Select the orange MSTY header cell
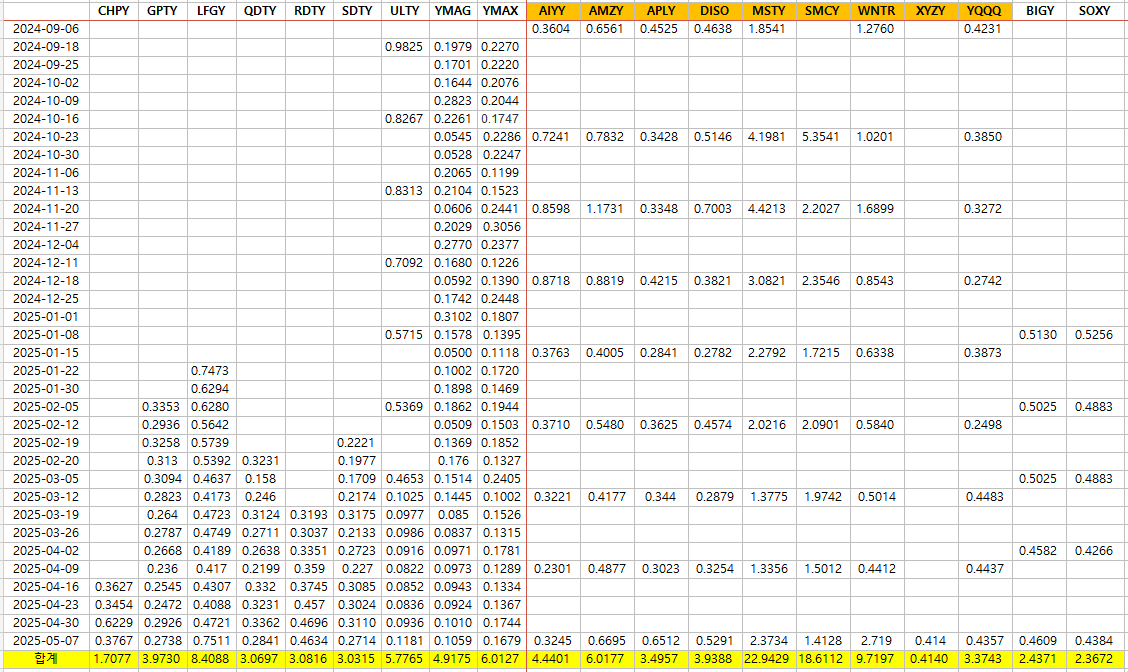The height and width of the screenshot is (672, 1128). pos(768,11)
